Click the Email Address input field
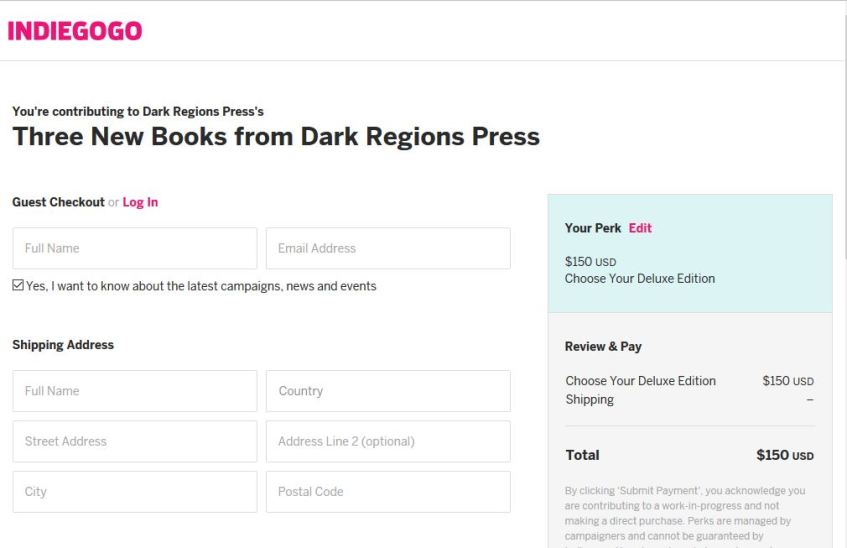Screen dimensions: 847x548 click(388, 248)
